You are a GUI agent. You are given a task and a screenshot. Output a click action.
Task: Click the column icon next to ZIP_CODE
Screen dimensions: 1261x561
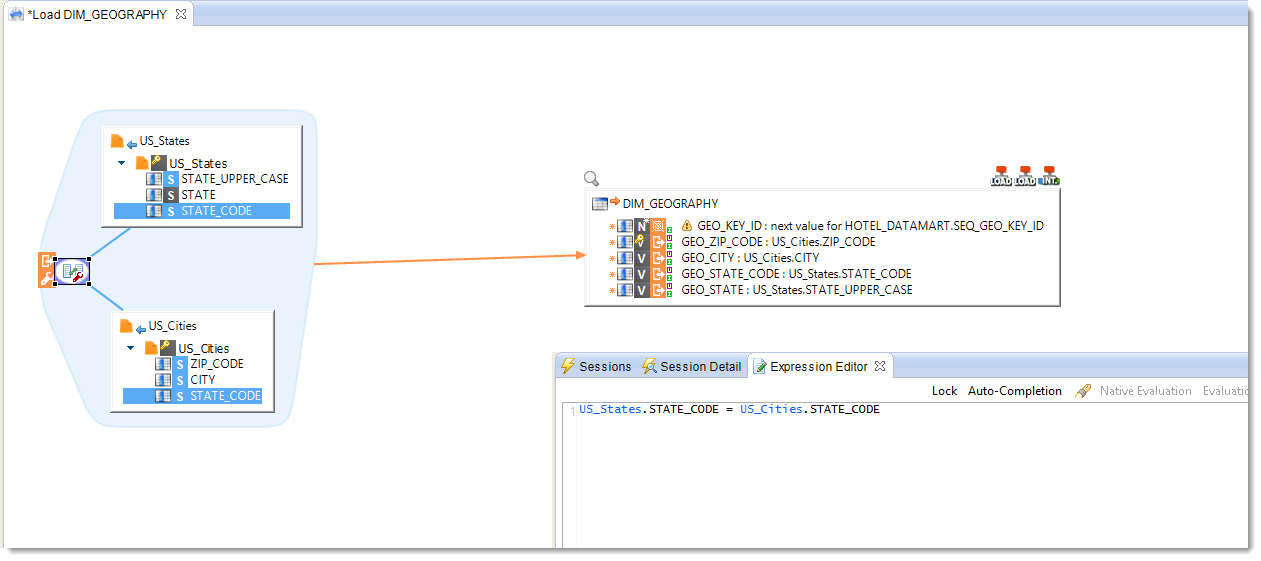click(163, 364)
